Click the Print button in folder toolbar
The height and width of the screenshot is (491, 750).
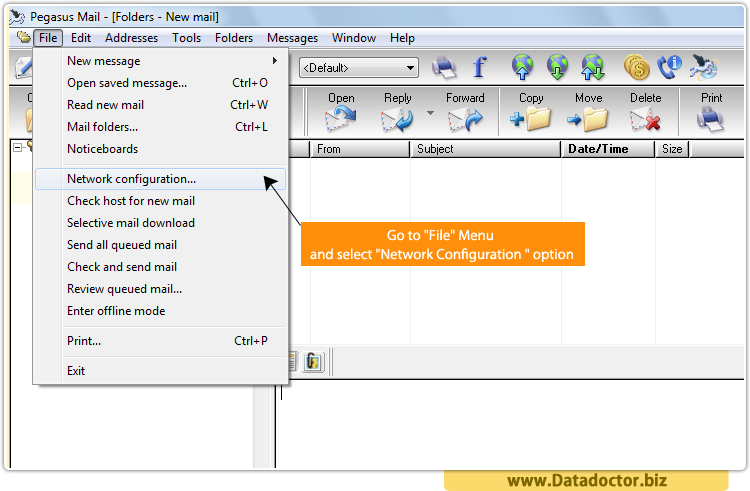point(711,112)
